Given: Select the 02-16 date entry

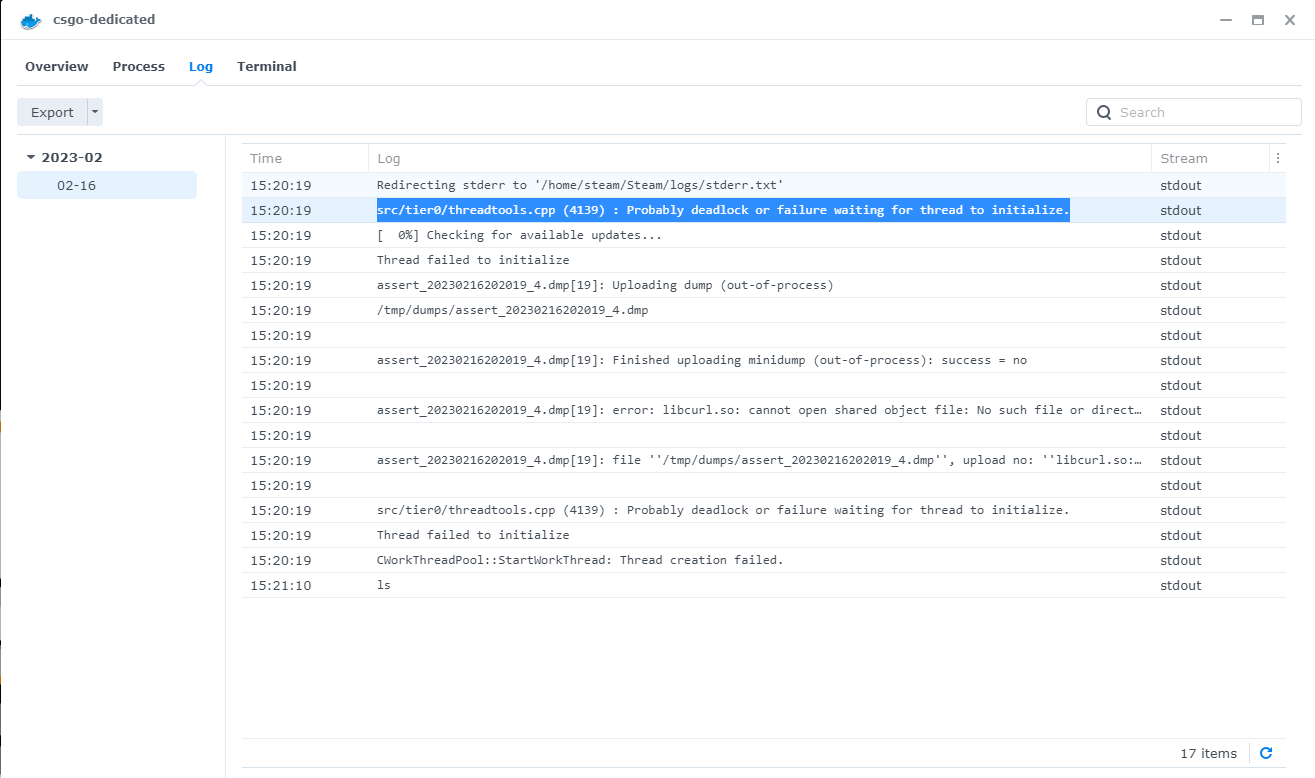Looking at the screenshot, I should [106, 185].
